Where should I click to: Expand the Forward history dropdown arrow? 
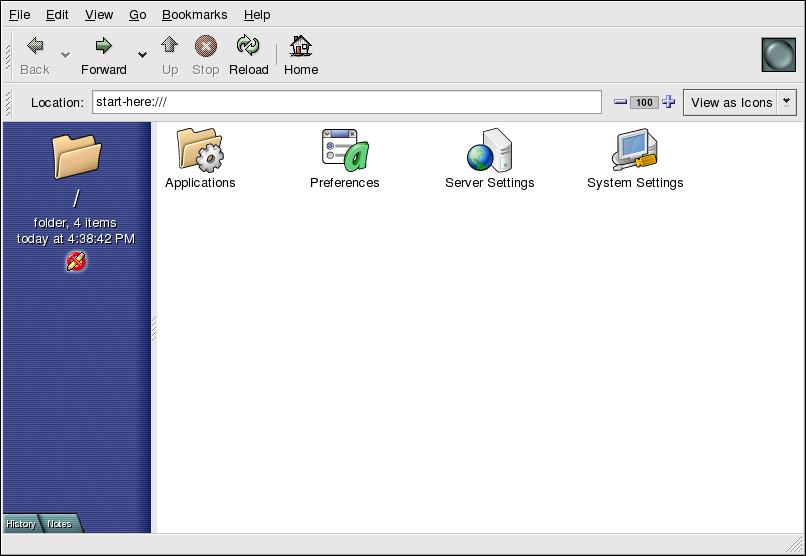point(142,54)
